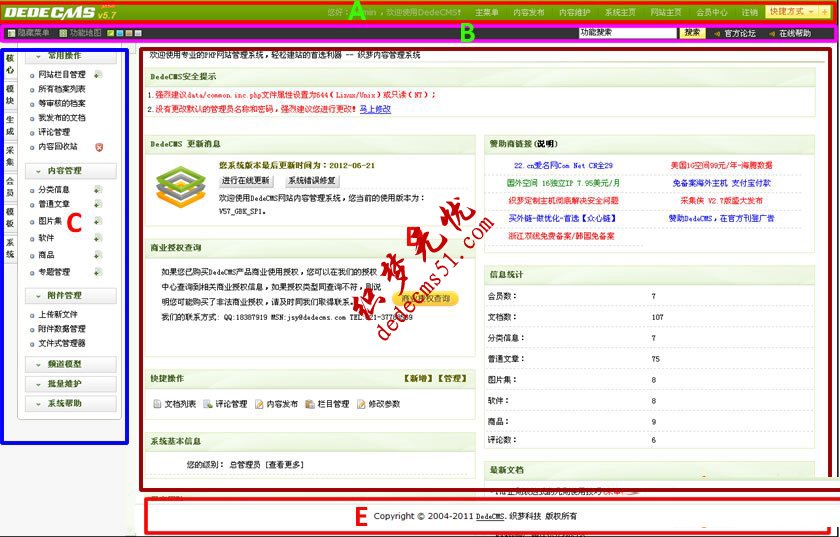Click the add icon beside 专题管理

point(98,272)
